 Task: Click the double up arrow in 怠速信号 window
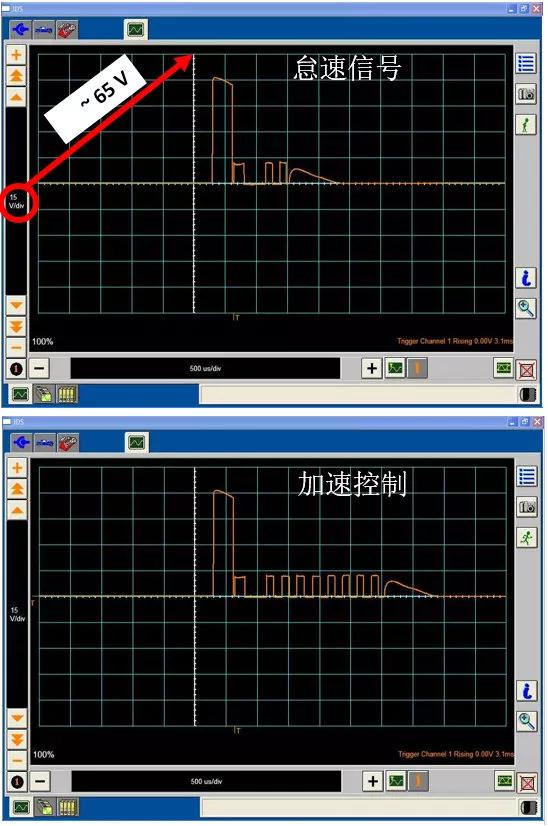pos(16,76)
